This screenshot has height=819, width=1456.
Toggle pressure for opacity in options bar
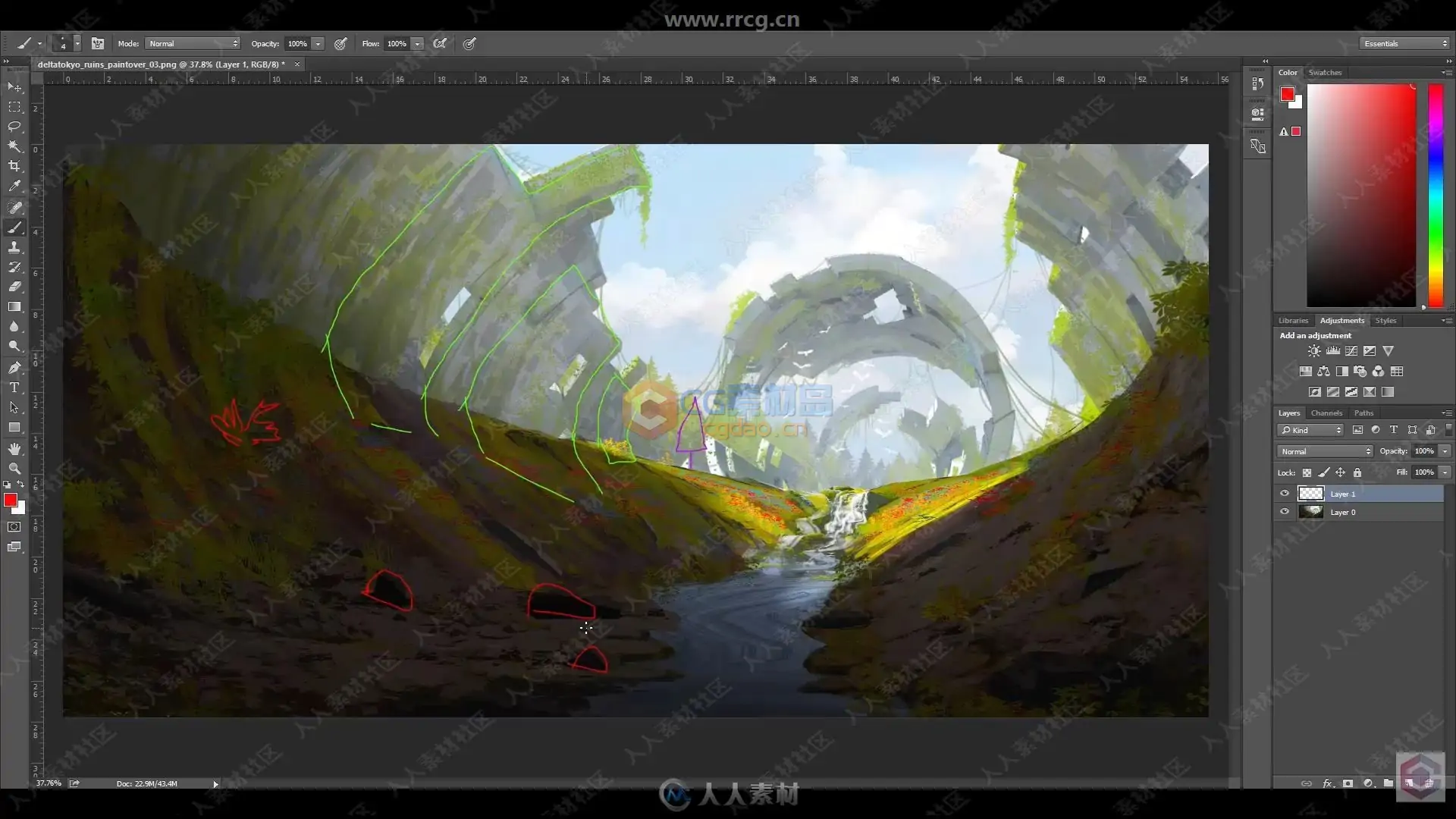(x=340, y=43)
